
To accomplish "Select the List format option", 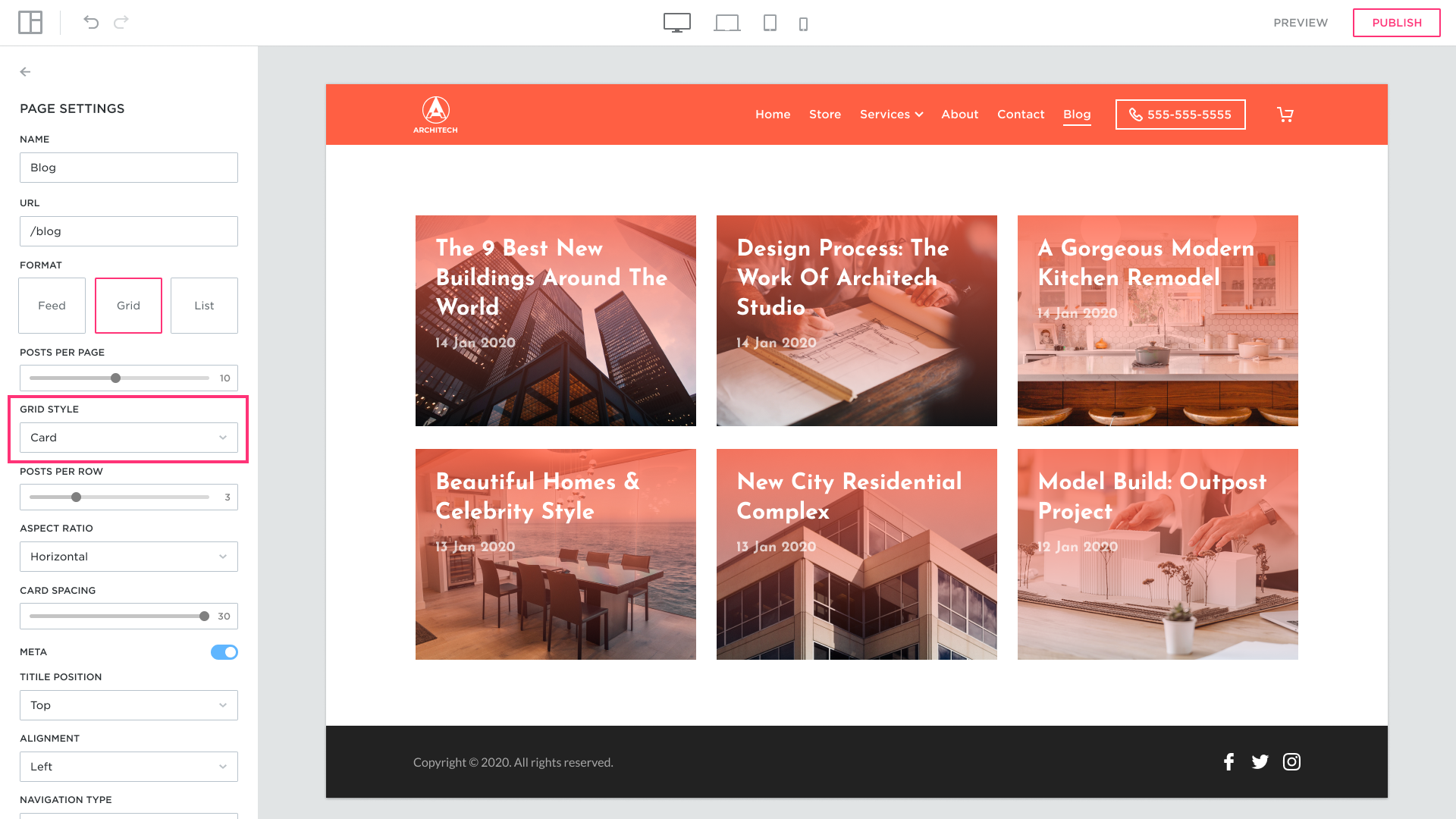I will click(x=204, y=306).
